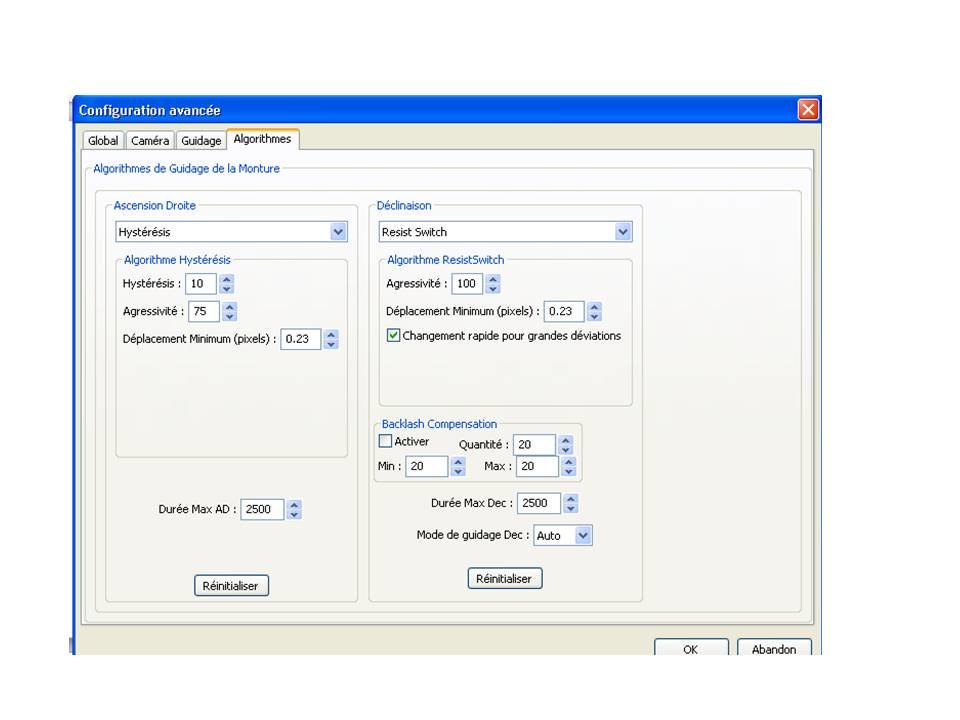Open the Ascension Droite algorithm dropdown (Hystérésis)
960x720 pixels.
pyautogui.click(x=231, y=232)
